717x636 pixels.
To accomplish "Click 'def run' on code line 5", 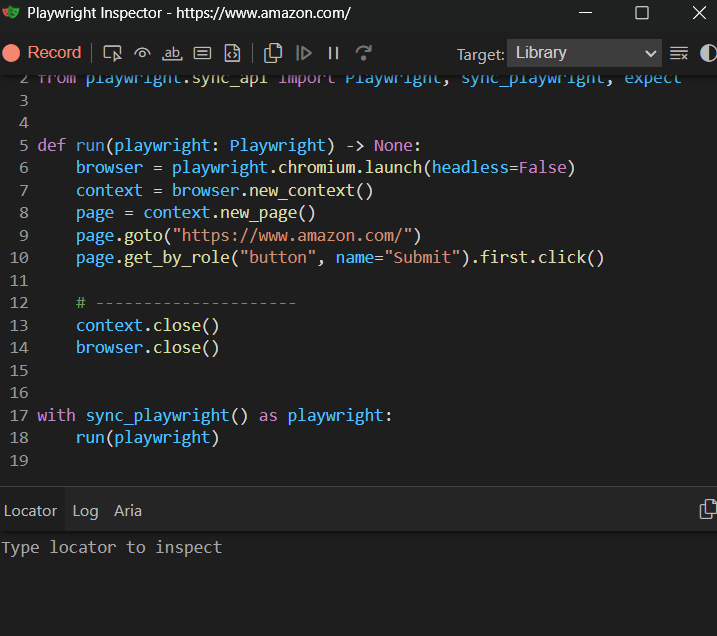I will click(71, 145).
